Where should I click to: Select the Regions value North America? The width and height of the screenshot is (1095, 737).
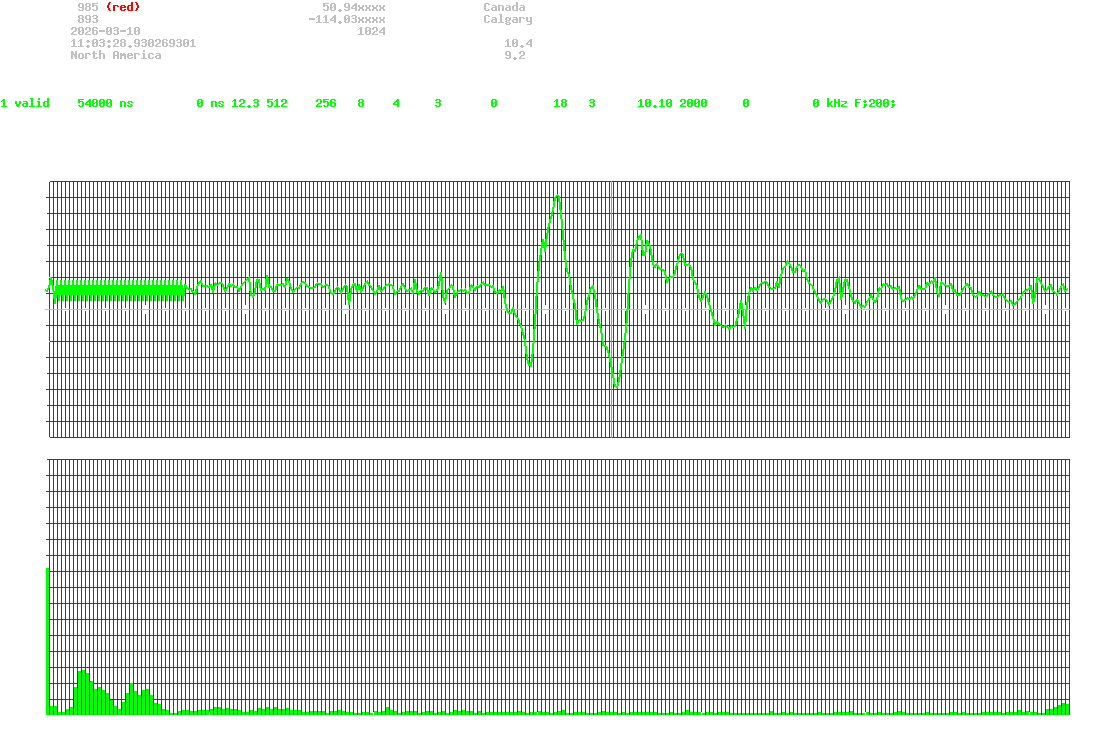coord(115,55)
